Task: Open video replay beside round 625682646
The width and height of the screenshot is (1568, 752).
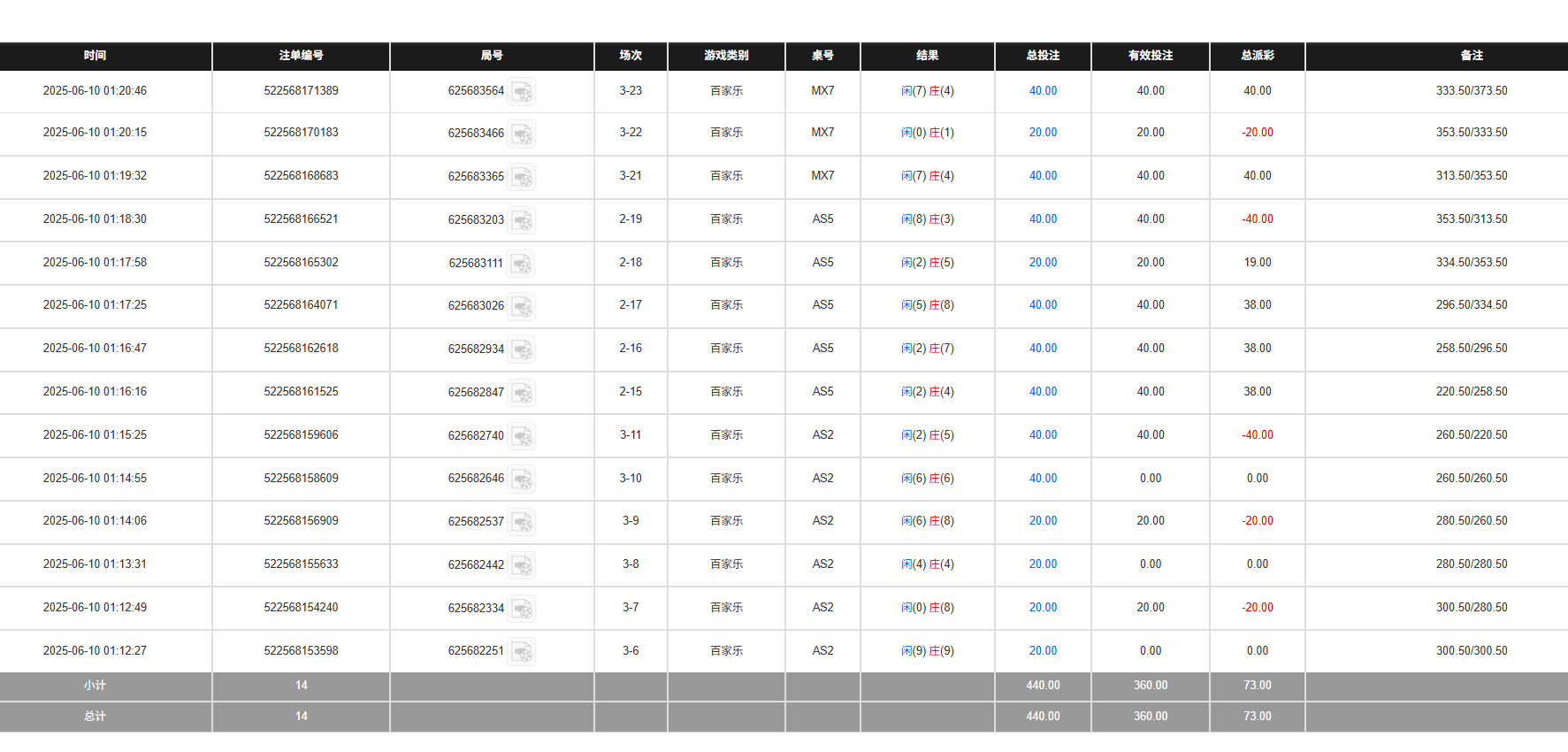Action: click(522, 479)
